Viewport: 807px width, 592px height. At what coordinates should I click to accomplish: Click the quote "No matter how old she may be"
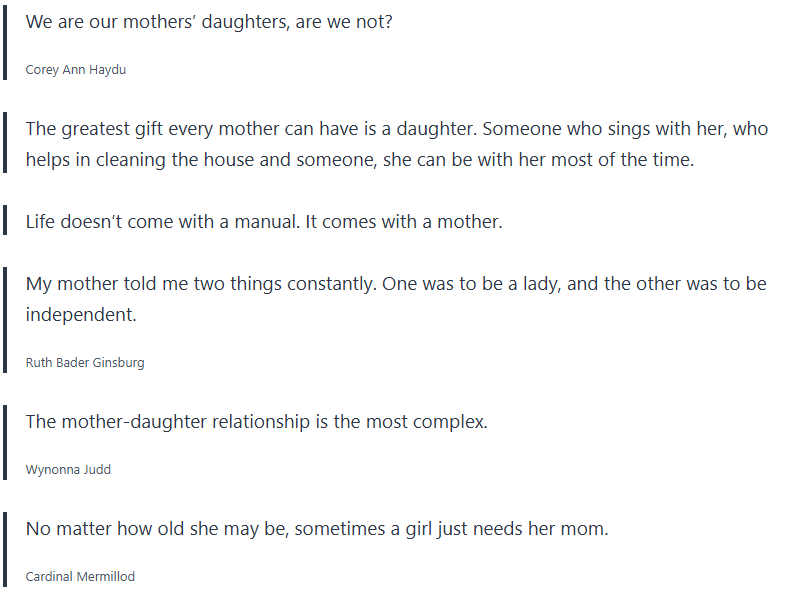click(317, 528)
